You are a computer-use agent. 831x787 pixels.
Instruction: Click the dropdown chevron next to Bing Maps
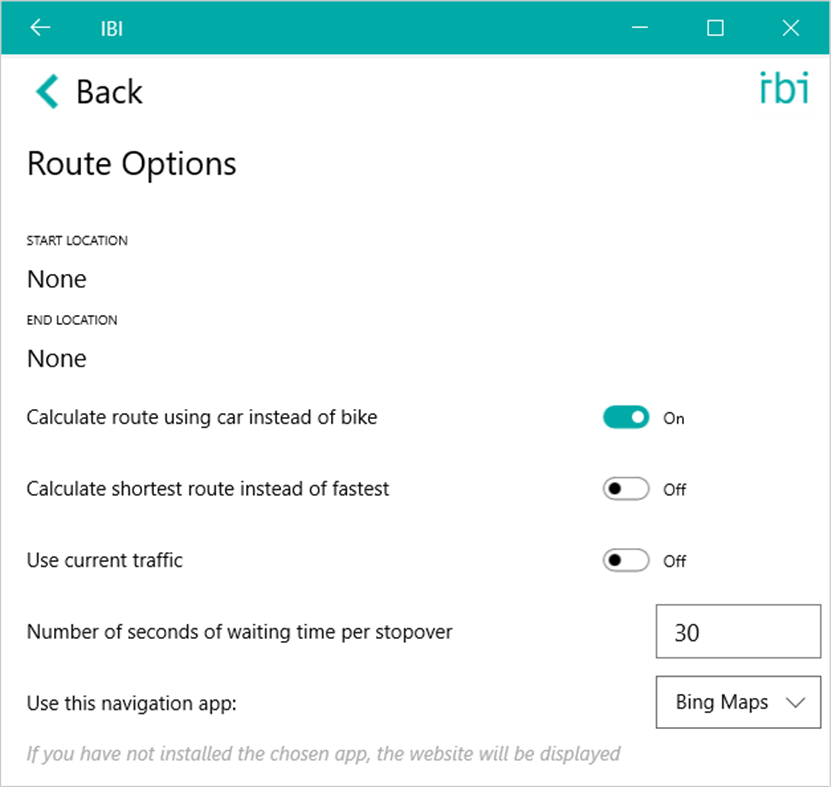[x=797, y=702]
